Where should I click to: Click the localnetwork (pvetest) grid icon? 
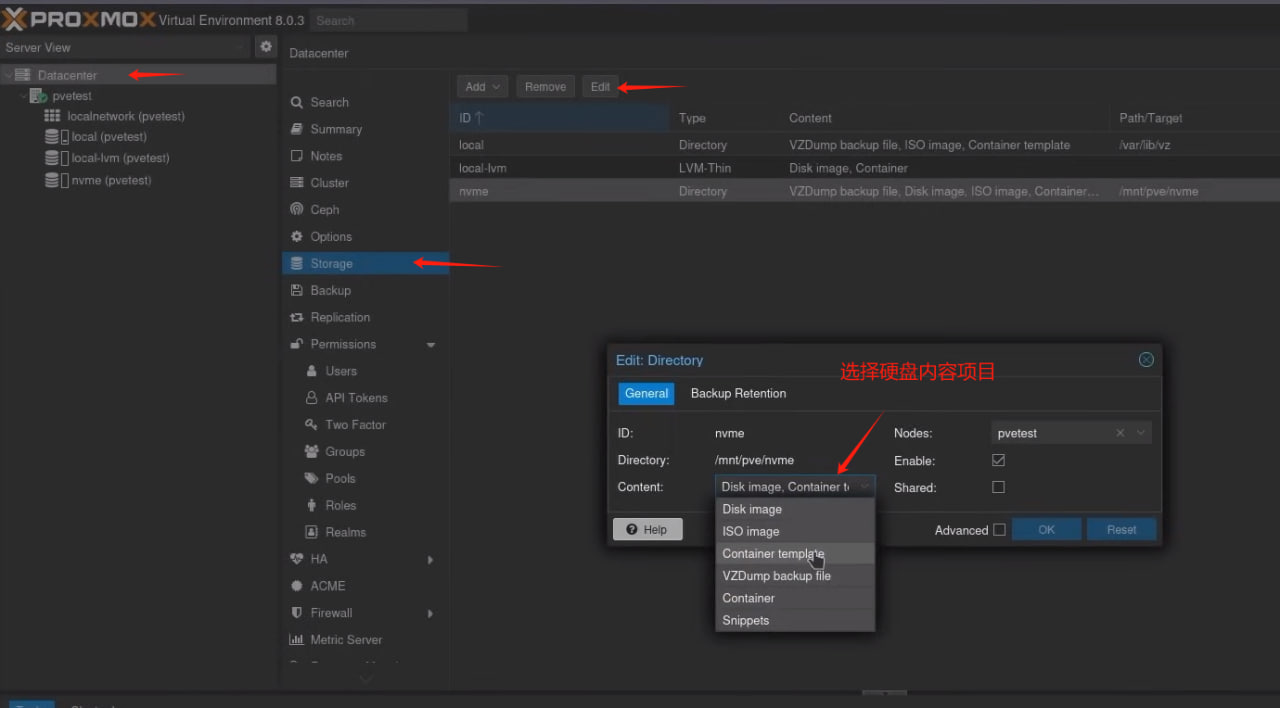pos(52,117)
